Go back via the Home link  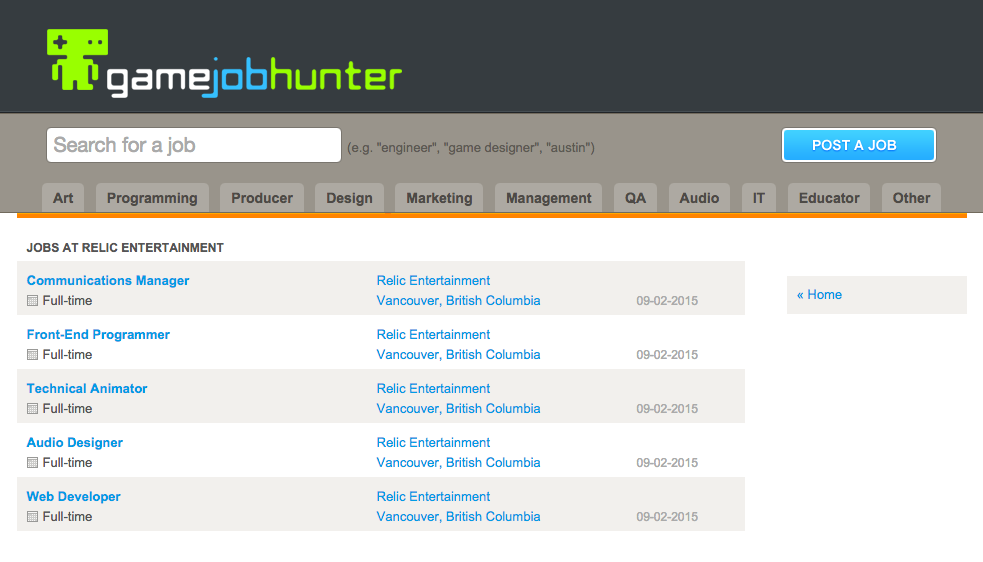[x=819, y=295]
